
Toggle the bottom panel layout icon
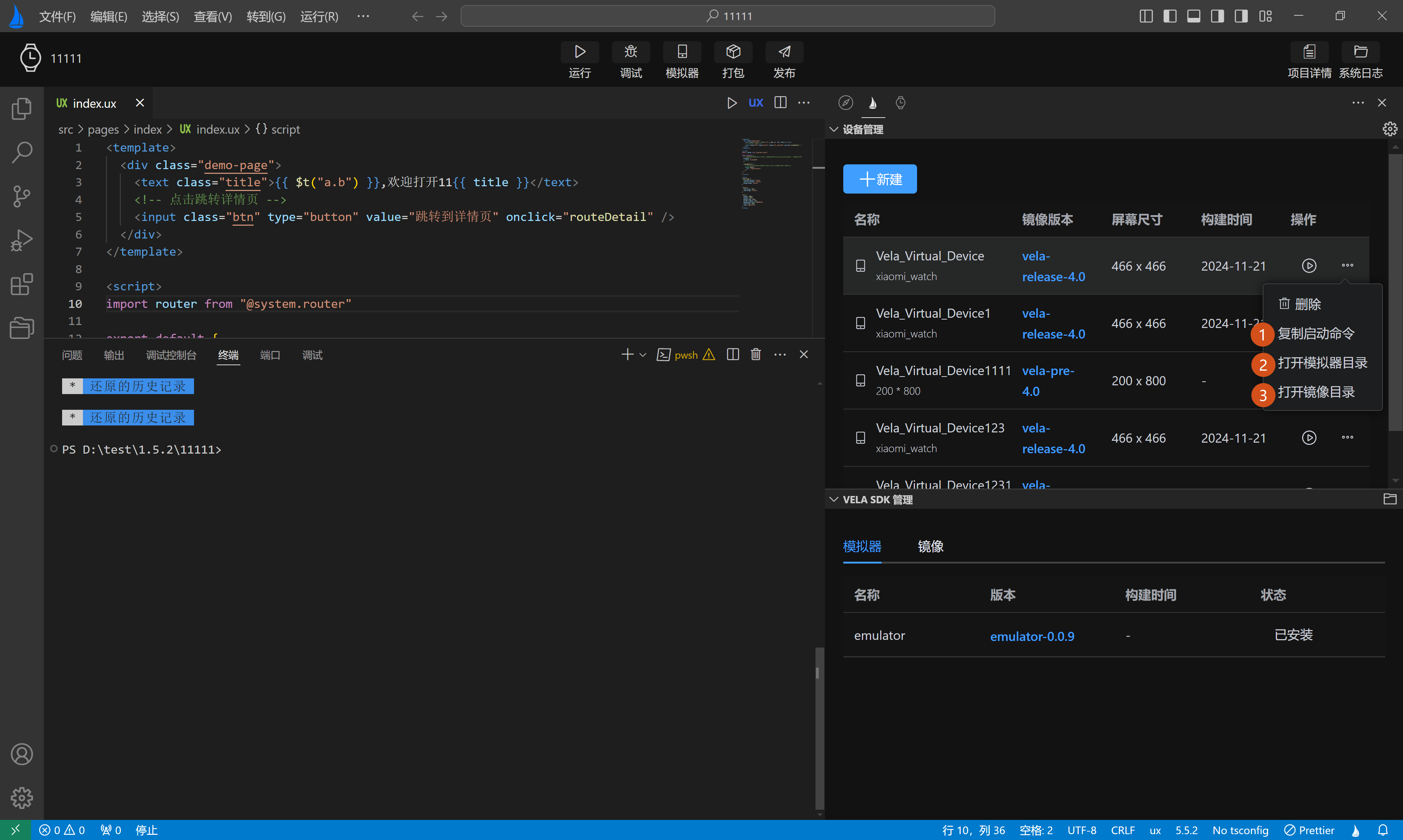coord(1194,16)
